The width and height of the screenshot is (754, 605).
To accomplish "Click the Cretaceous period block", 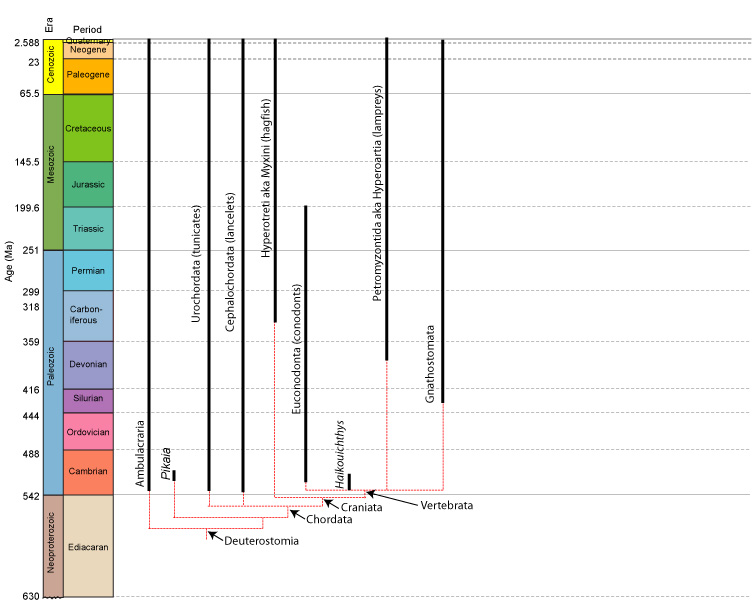I will tap(88, 128).
